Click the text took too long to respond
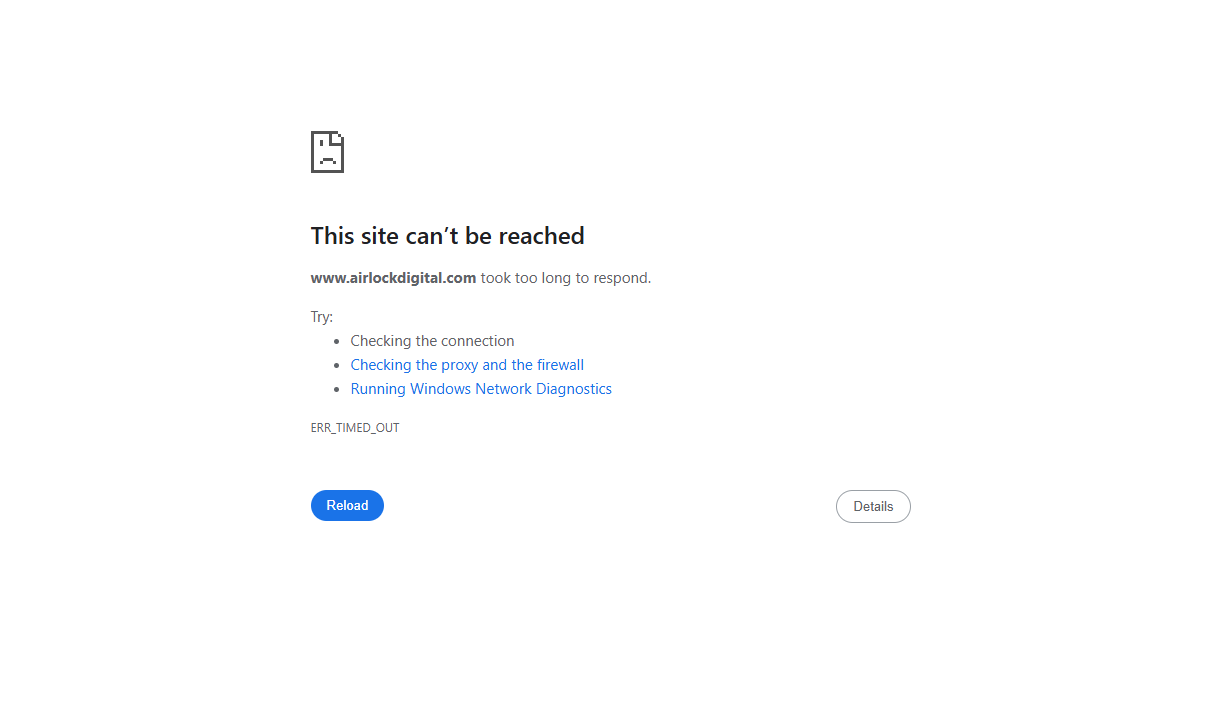Viewport: 1221px width, 721px height. (x=566, y=278)
